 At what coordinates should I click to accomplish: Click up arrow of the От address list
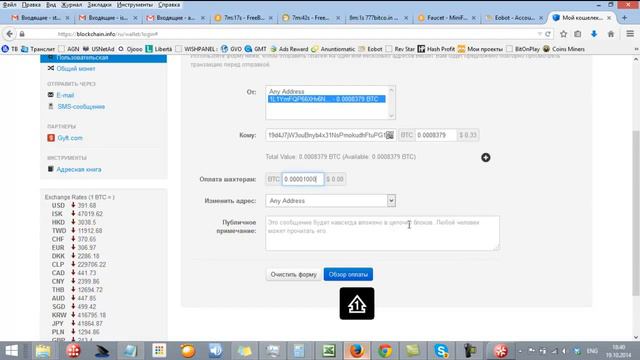(391, 90)
